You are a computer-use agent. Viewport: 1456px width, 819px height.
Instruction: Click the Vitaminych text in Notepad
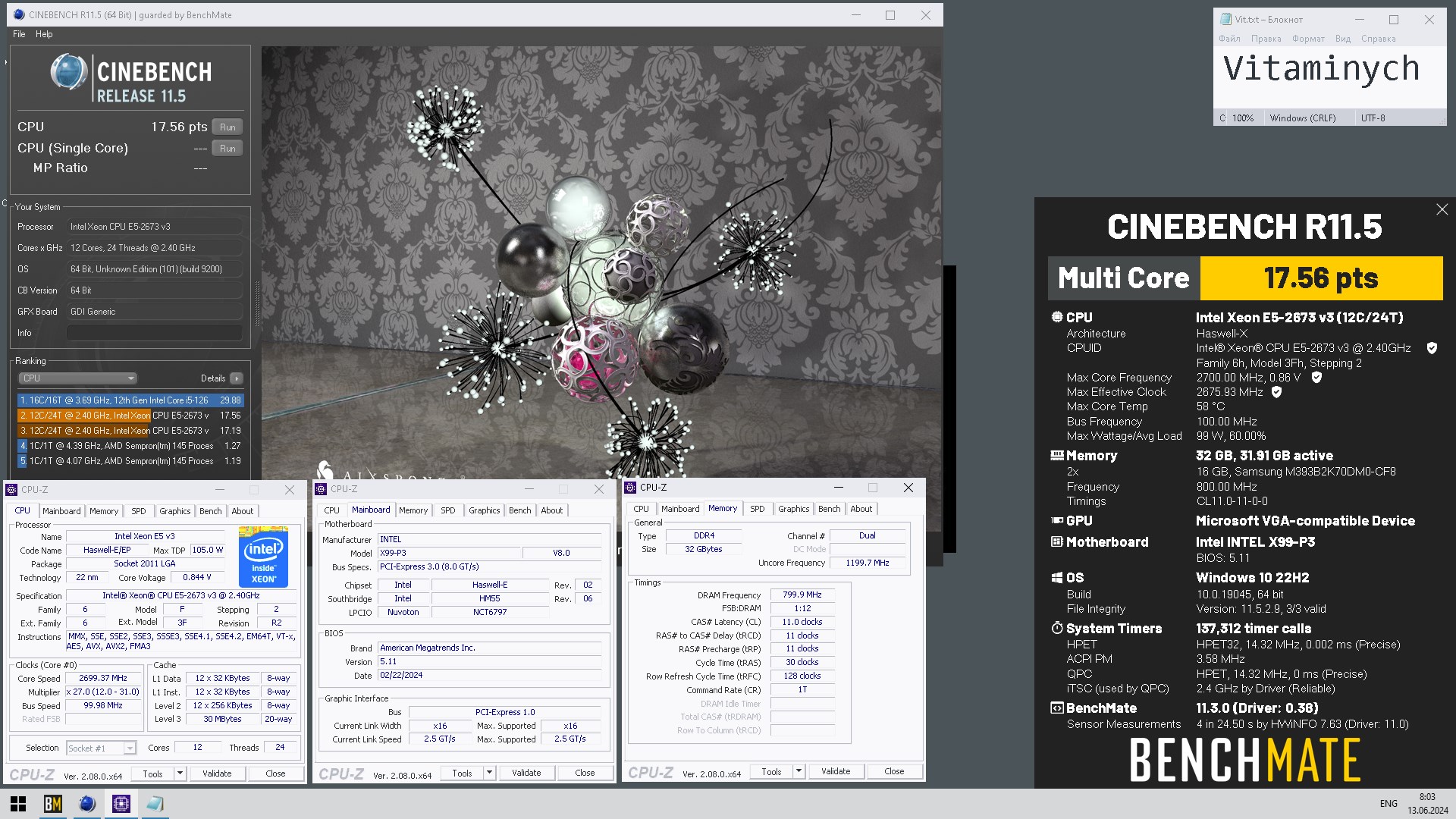(x=1321, y=69)
